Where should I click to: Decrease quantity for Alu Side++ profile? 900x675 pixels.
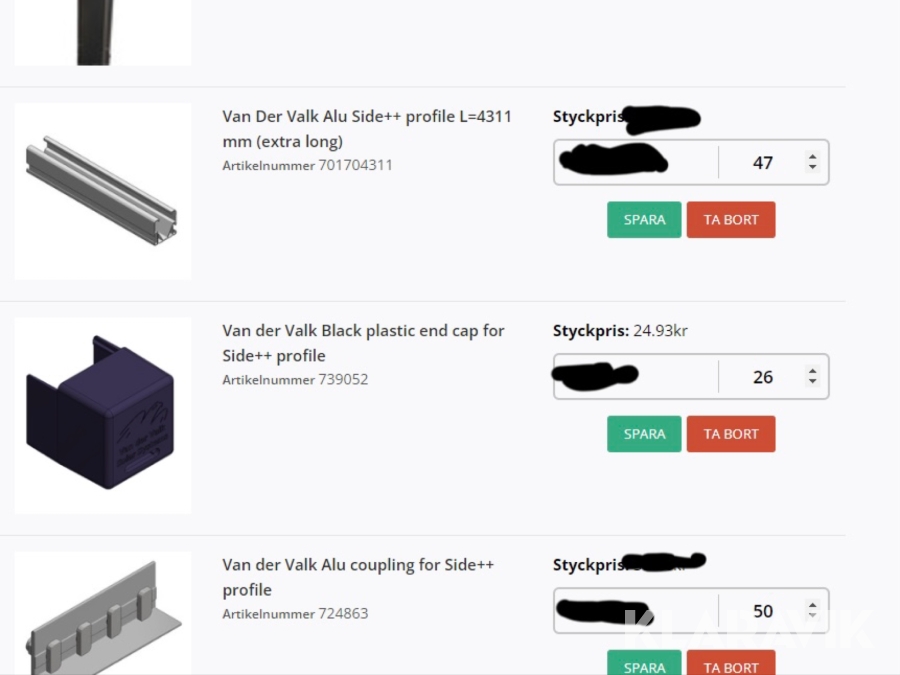[x=812, y=167]
